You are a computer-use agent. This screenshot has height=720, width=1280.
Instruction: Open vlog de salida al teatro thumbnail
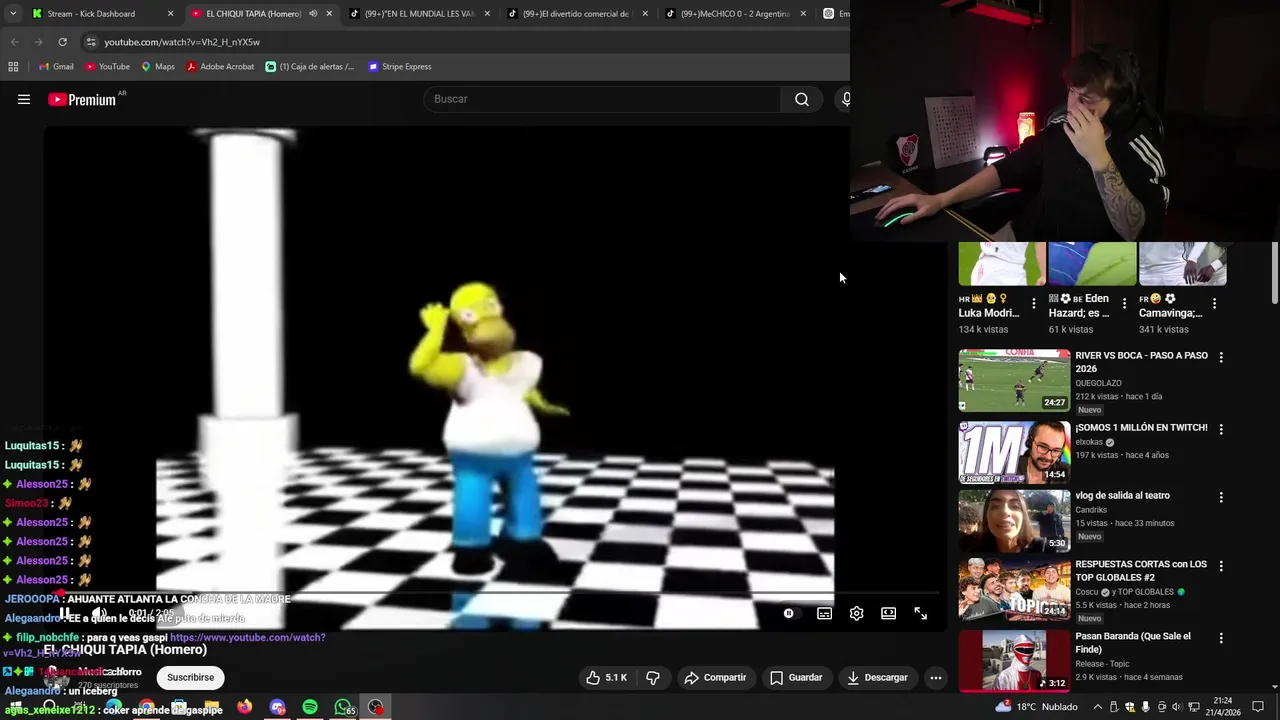1014,520
